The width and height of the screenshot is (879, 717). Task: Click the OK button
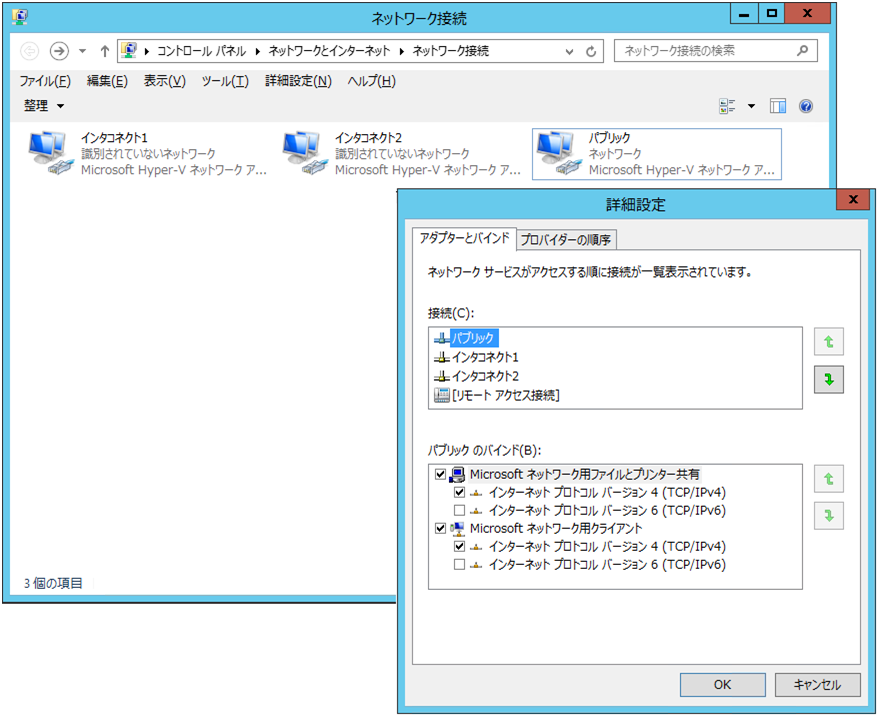coord(722,685)
